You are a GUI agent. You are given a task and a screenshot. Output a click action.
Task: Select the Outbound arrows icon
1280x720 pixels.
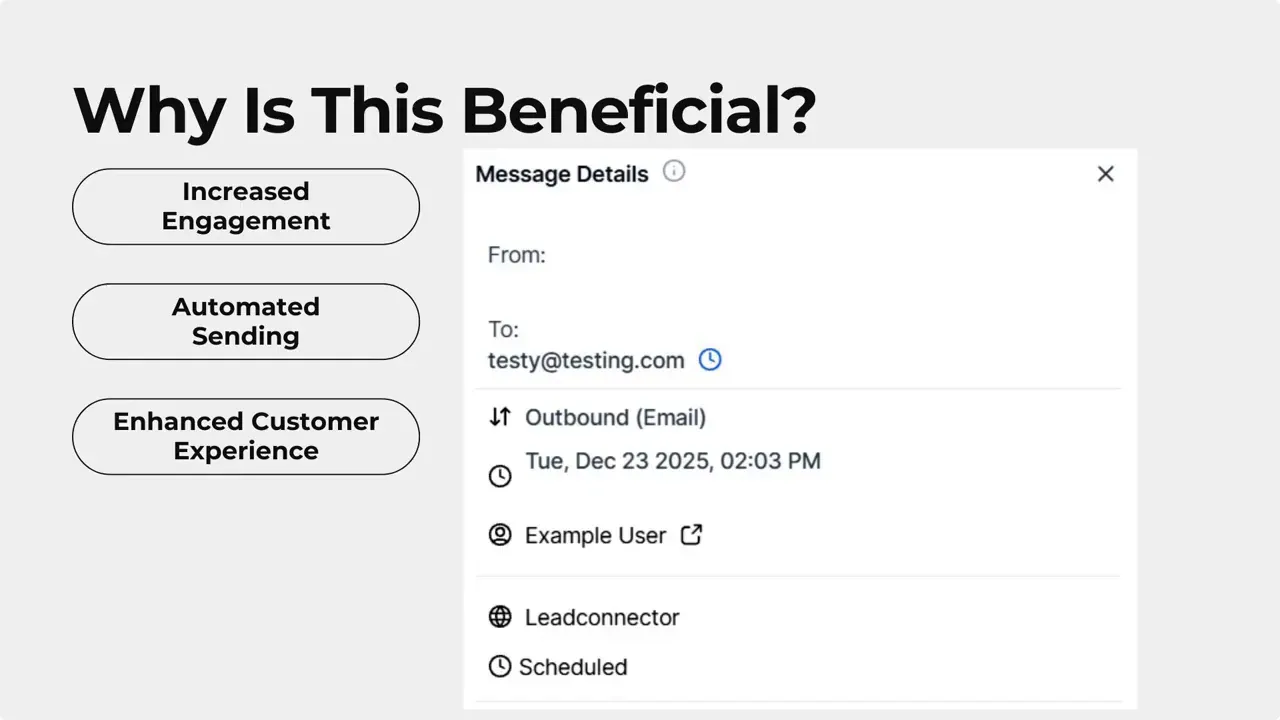[500, 417]
